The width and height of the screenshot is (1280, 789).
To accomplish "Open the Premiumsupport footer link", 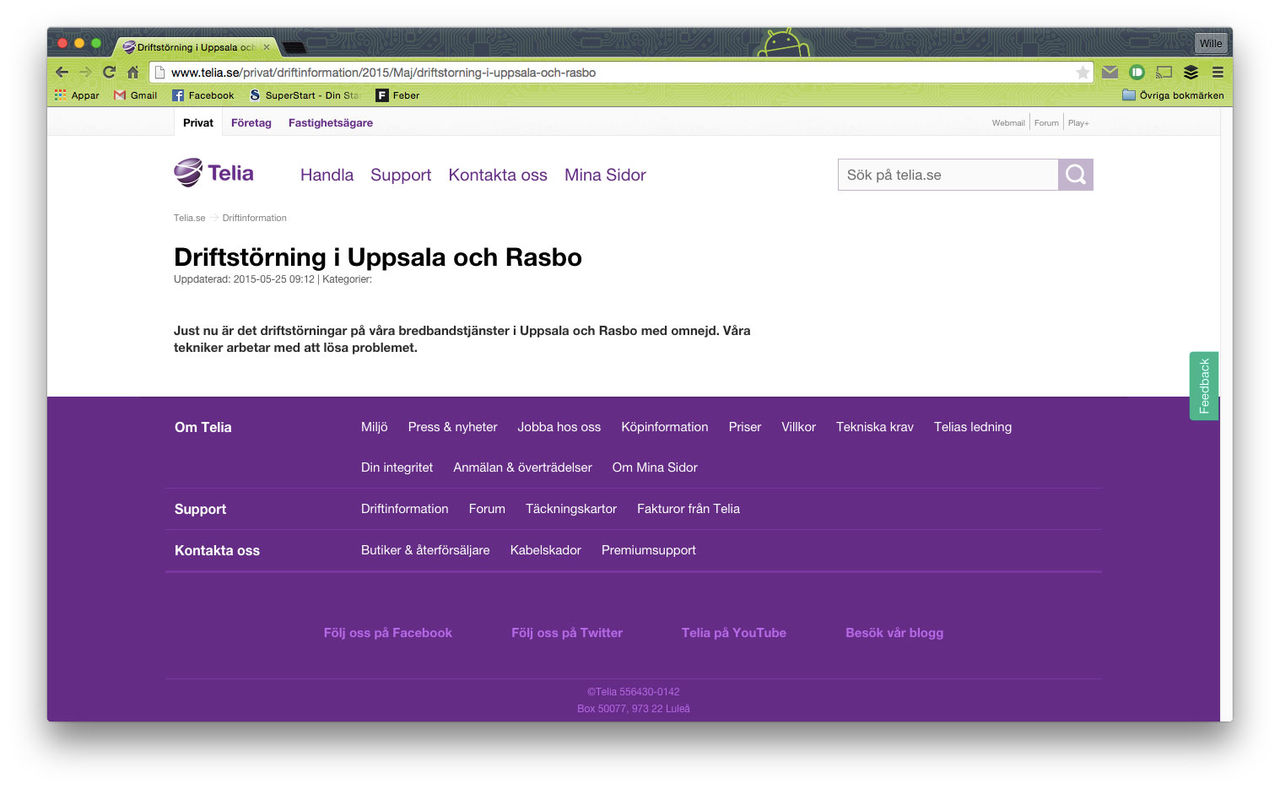I will coord(648,550).
